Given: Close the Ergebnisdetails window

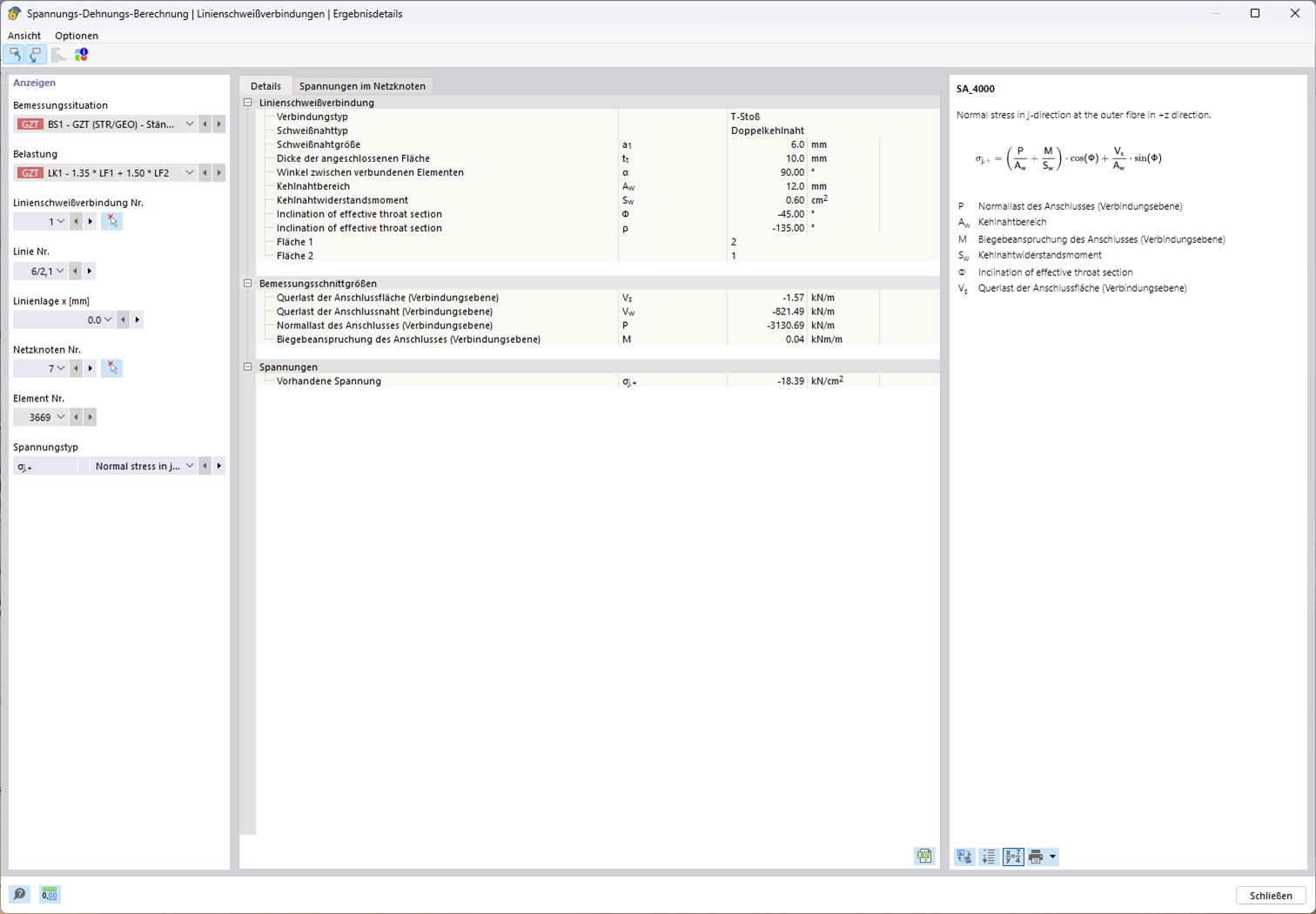Looking at the screenshot, I should 1295,13.
